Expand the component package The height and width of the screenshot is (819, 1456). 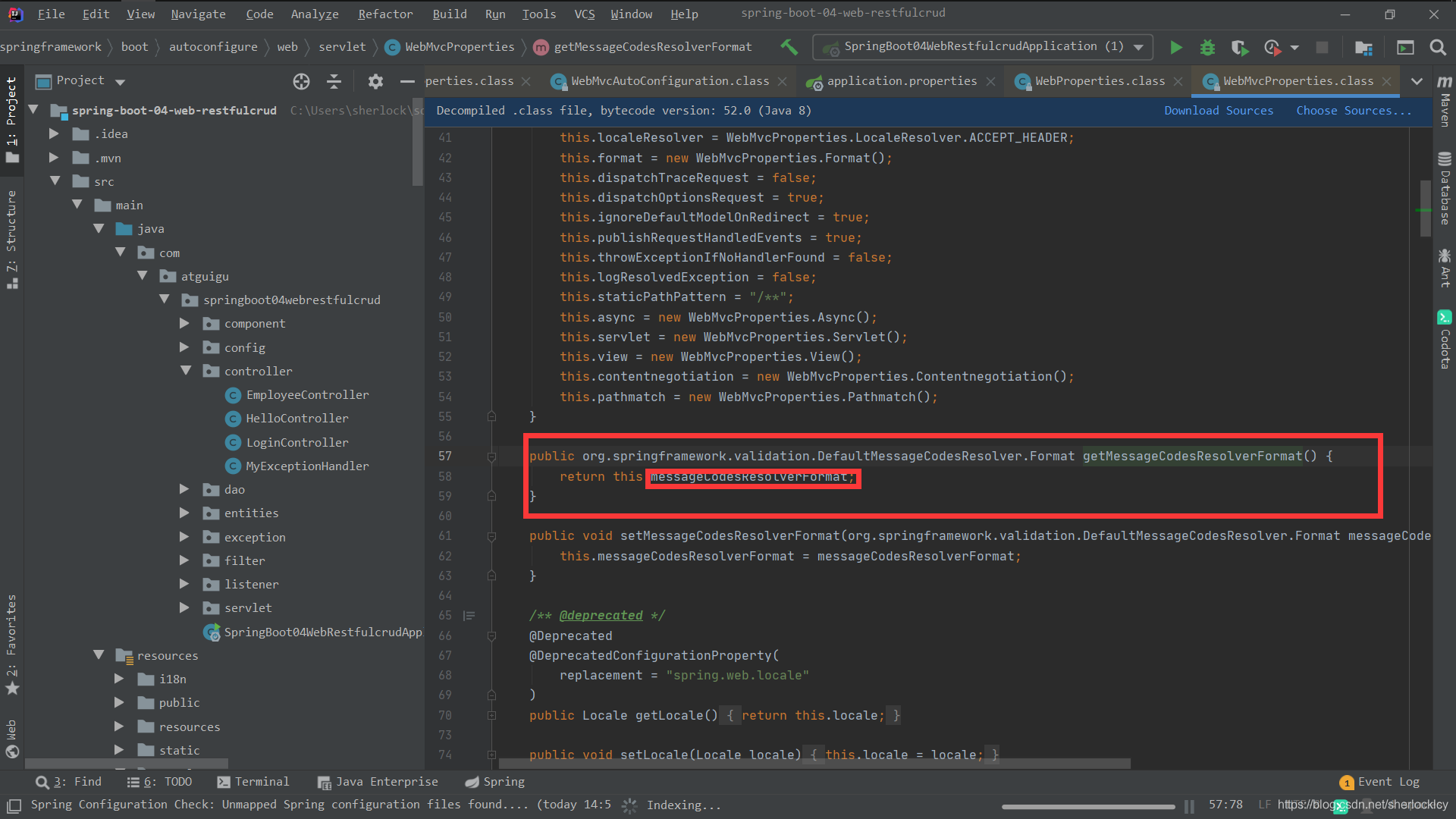pyautogui.click(x=184, y=324)
